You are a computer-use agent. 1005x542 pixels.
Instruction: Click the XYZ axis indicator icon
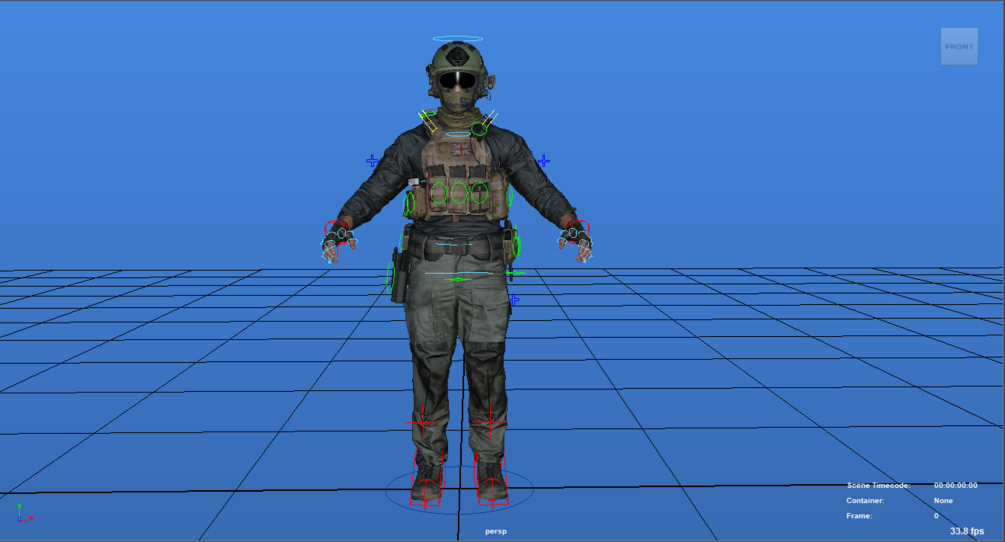(x=24, y=513)
